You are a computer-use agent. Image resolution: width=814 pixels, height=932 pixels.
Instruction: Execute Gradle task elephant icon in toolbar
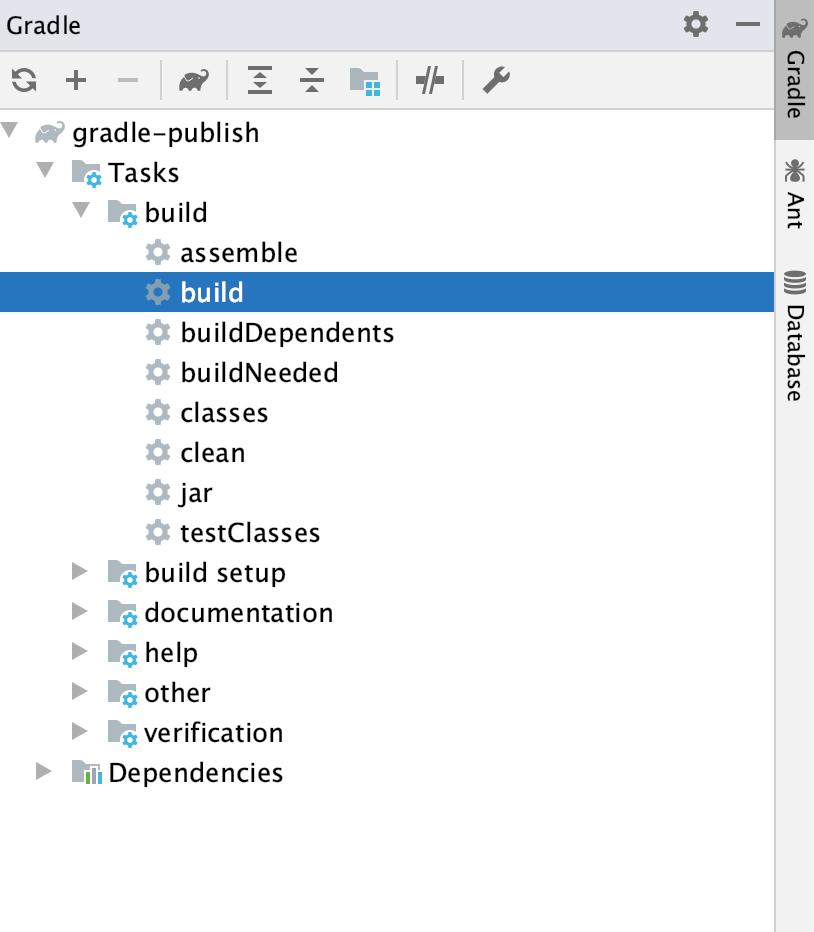click(194, 80)
